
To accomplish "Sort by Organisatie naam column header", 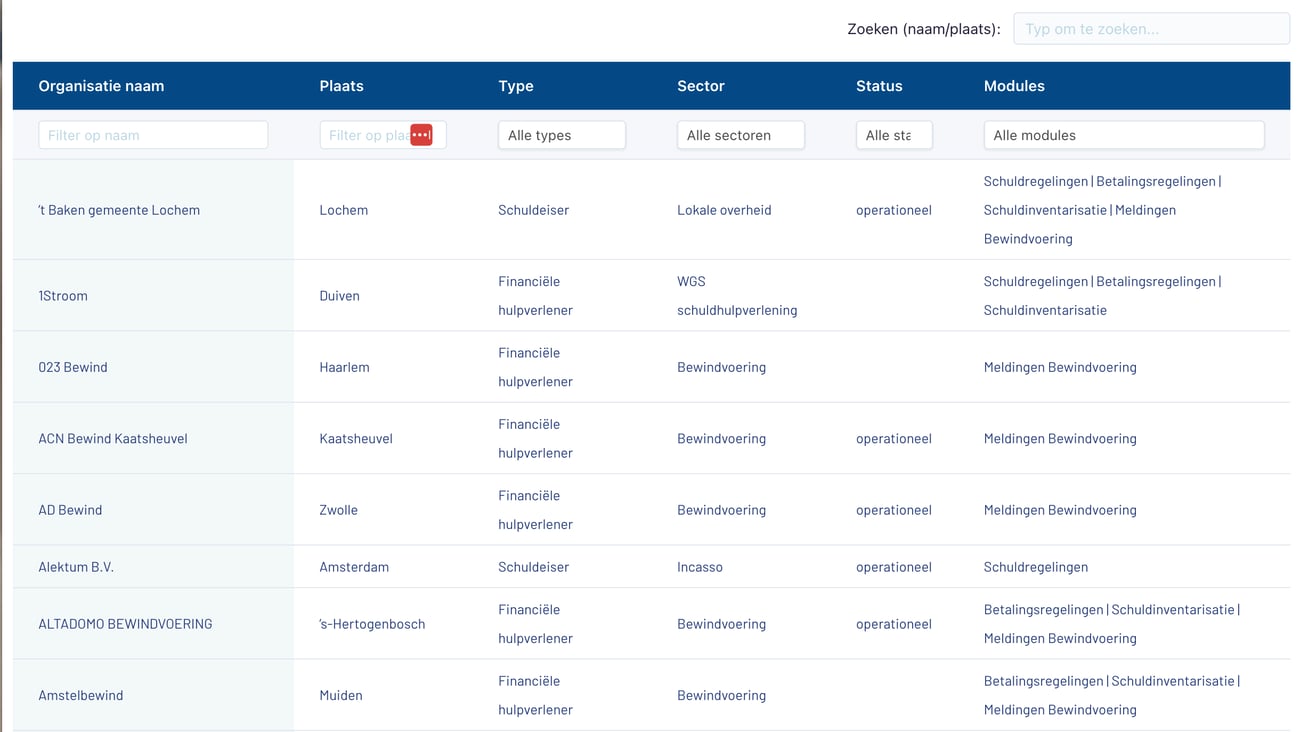I will 101,86.
